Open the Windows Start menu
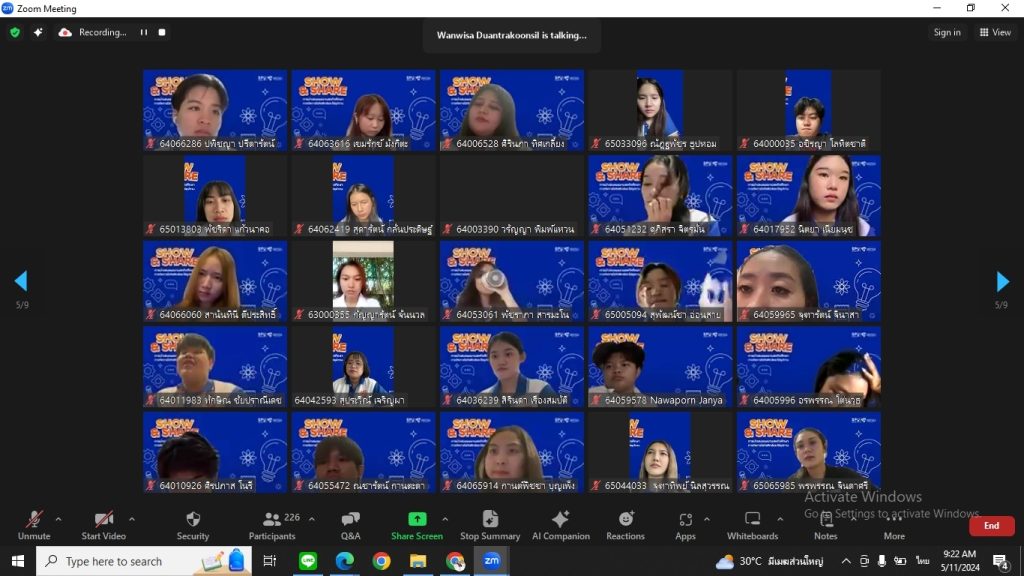 (18, 561)
